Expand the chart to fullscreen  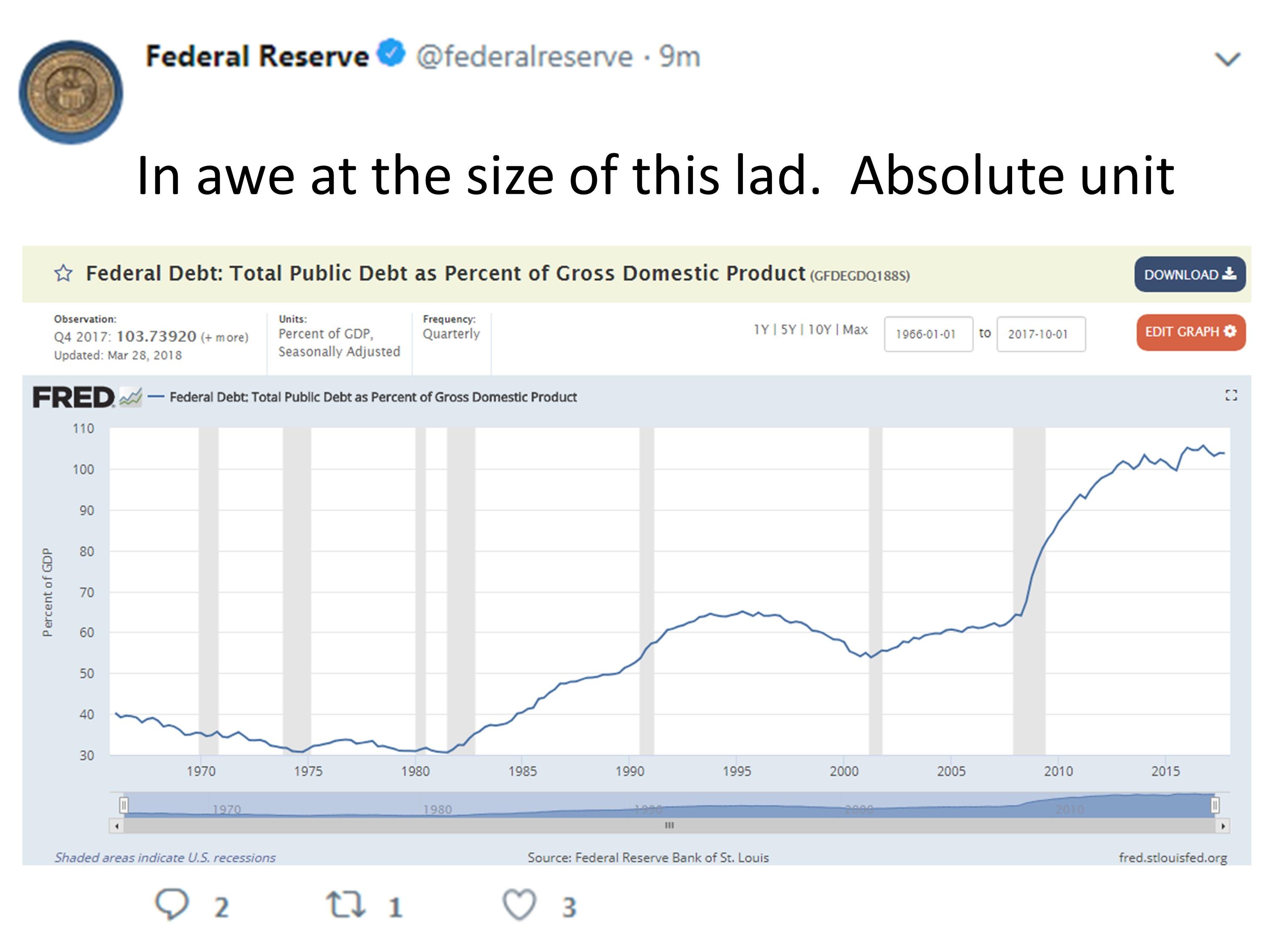click(x=1231, y=395)
